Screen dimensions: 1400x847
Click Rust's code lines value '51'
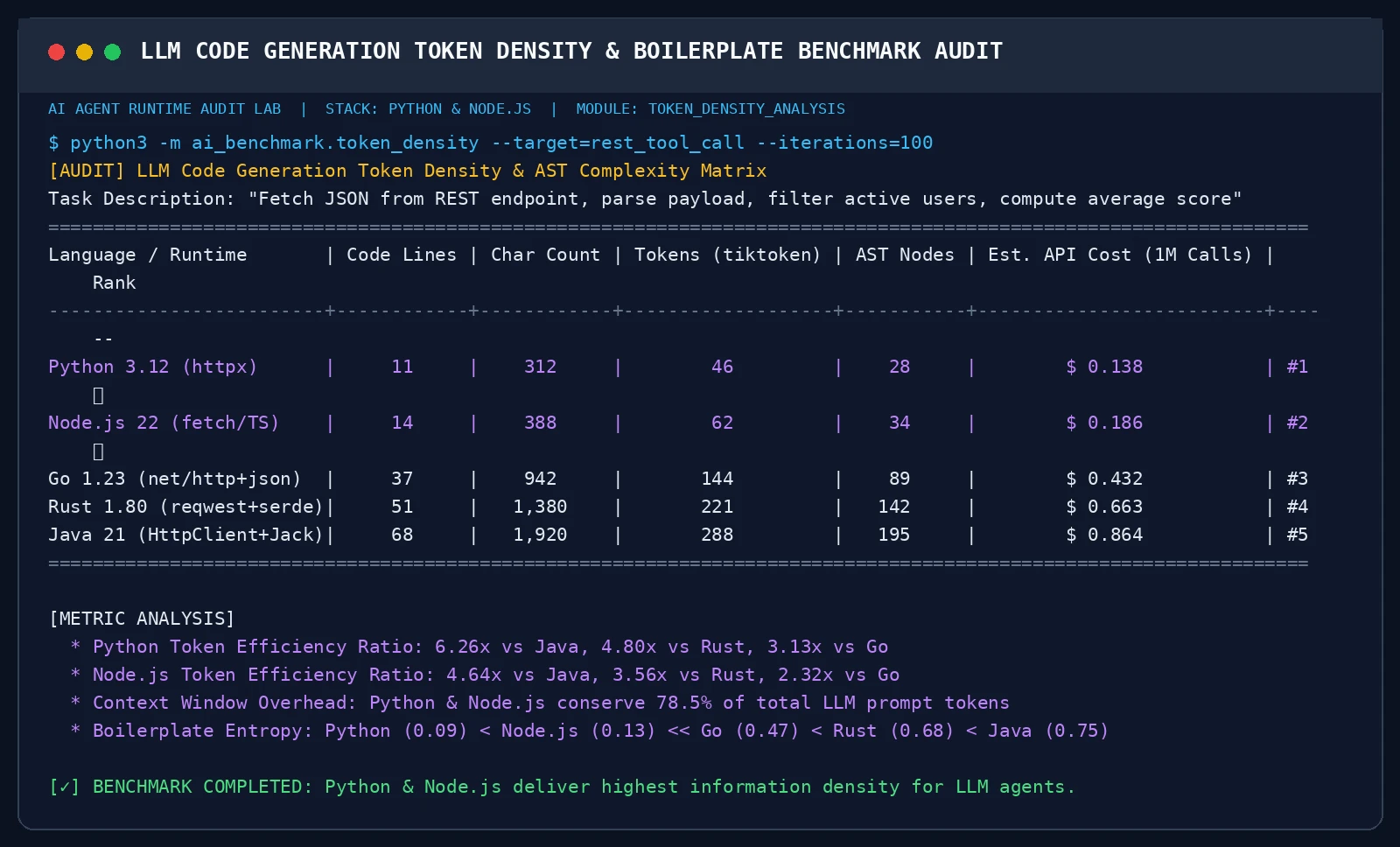click(x=402, y=507)
